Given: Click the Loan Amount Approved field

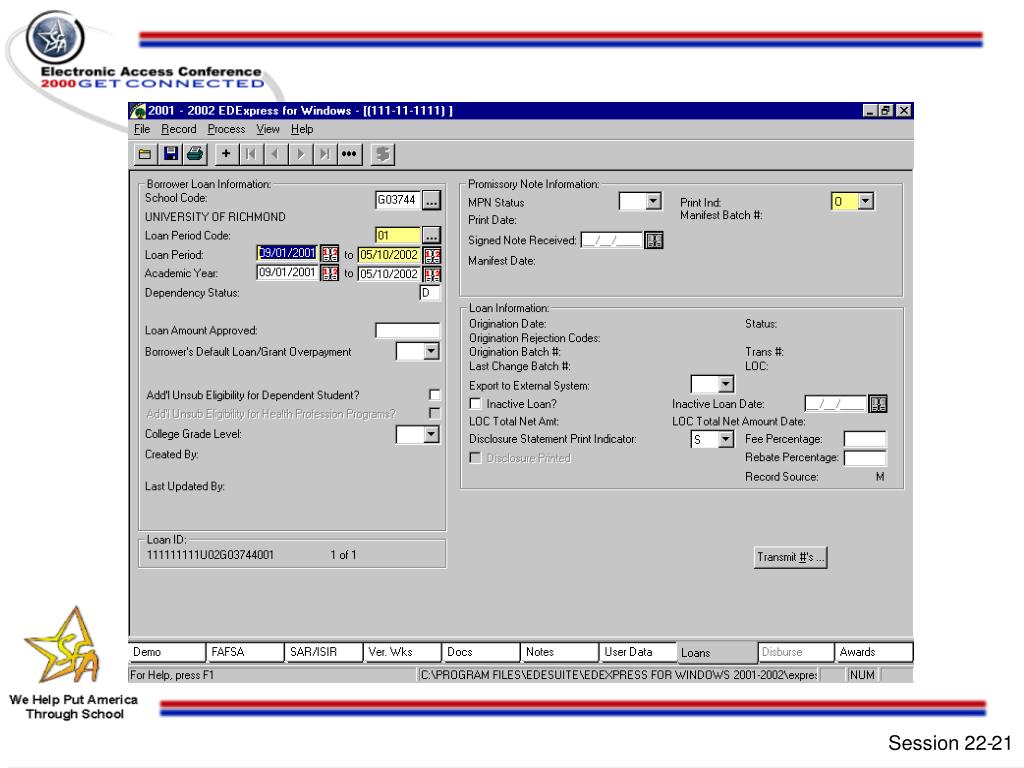Looking at the screenshot, I should click(407, 331).
